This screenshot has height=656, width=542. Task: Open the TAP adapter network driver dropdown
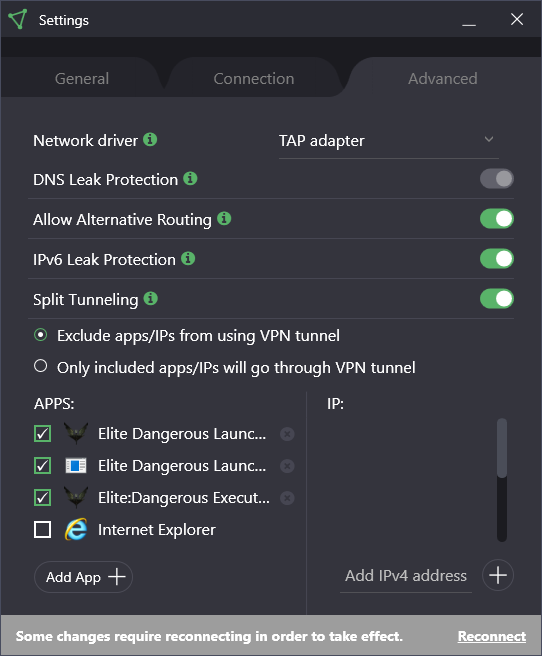(x=389, y=141)
